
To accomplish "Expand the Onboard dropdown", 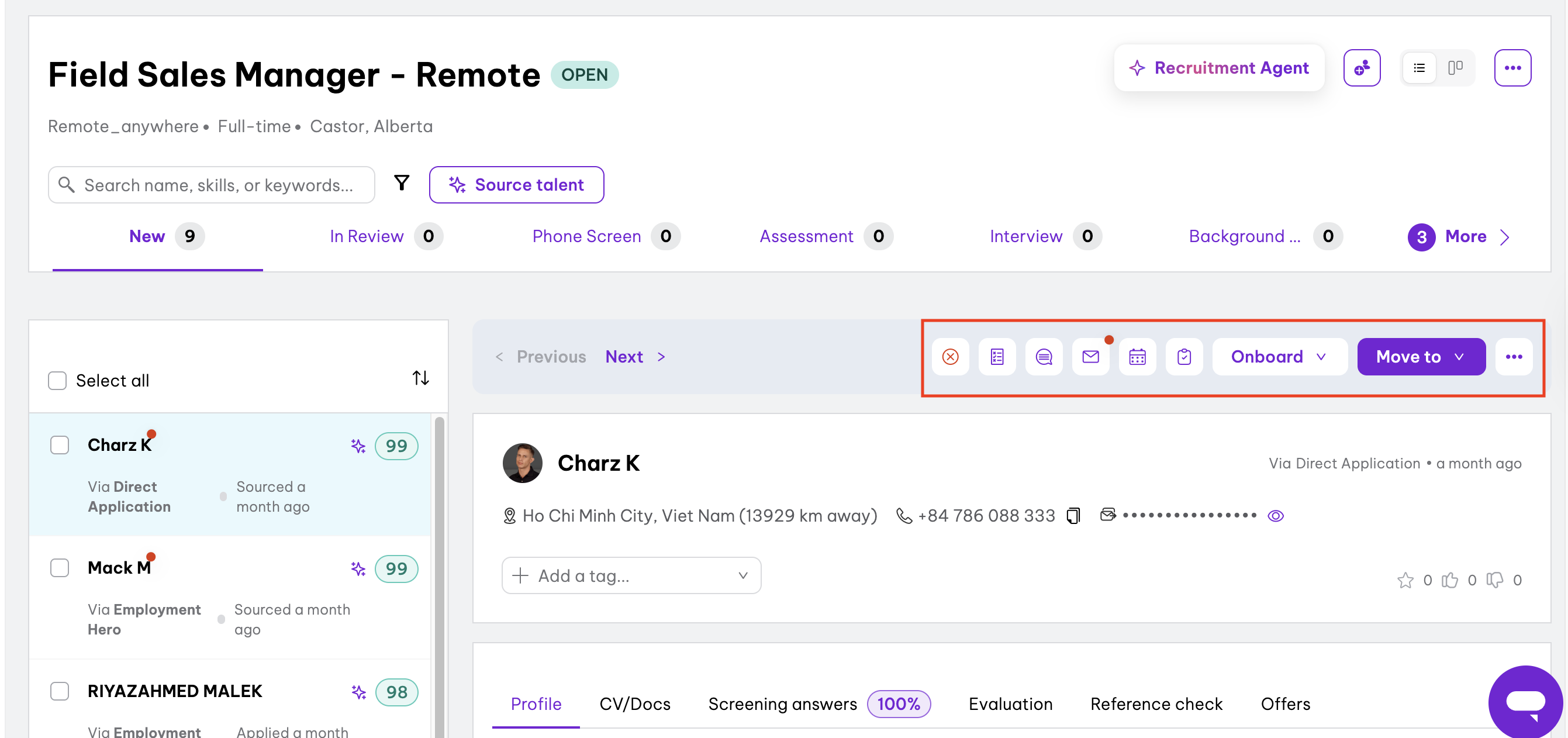I will (1279, 357).
